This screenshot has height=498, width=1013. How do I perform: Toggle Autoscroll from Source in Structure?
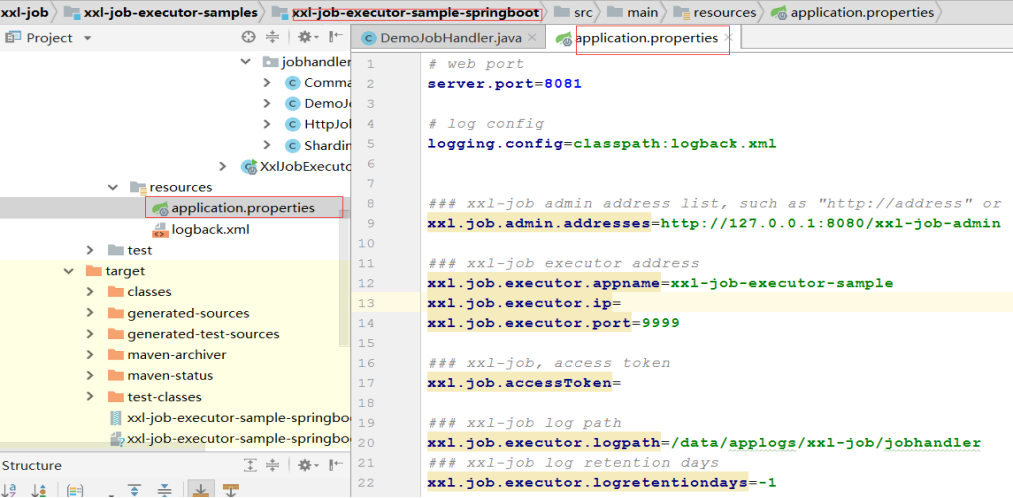231,490
